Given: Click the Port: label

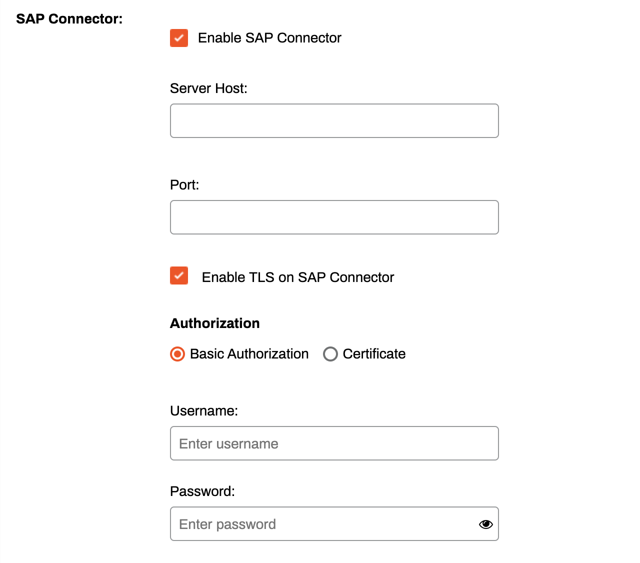Looking at the screenshot, I should [x=184, y=185].
